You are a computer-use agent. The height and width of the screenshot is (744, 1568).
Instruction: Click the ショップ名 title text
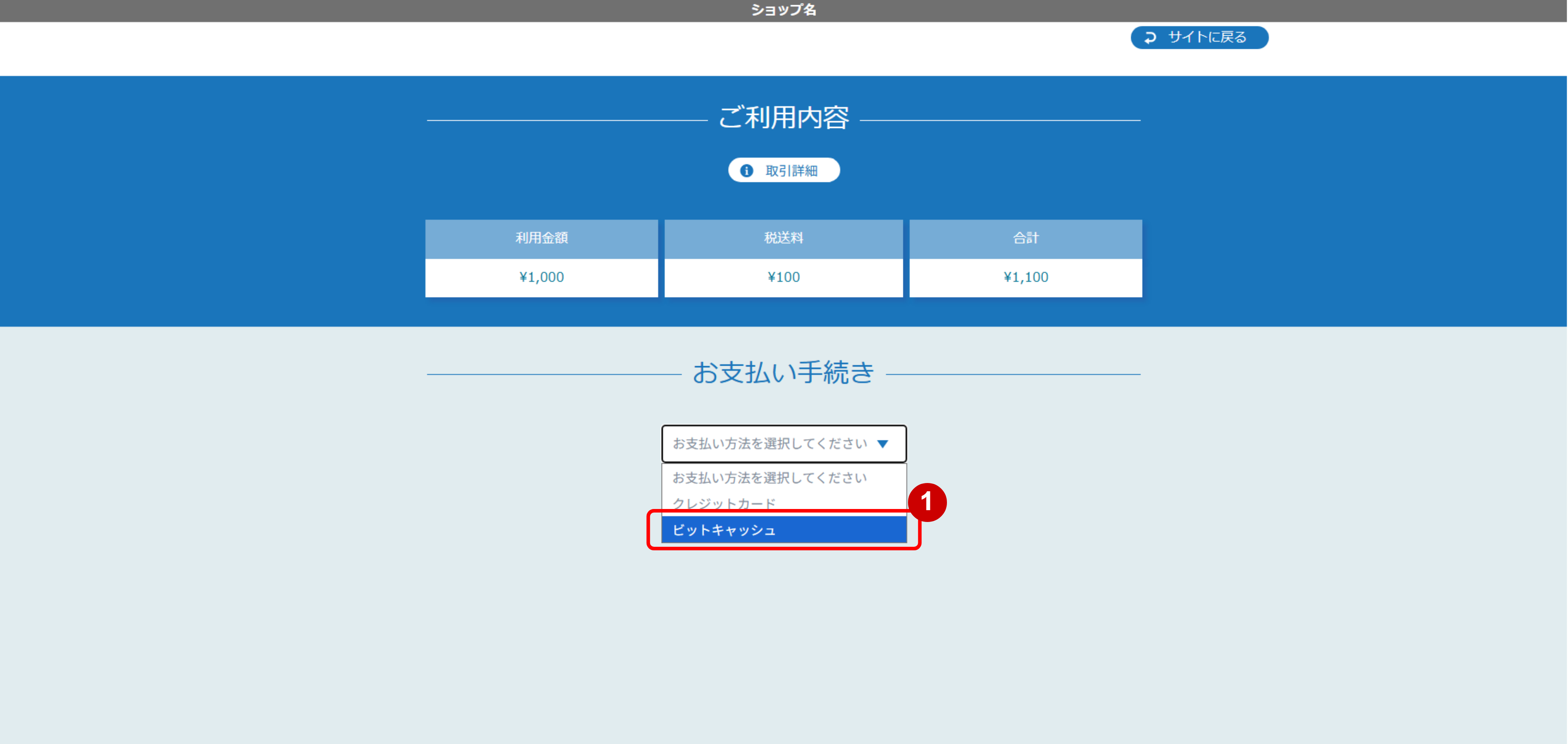(x=783, y=10)
